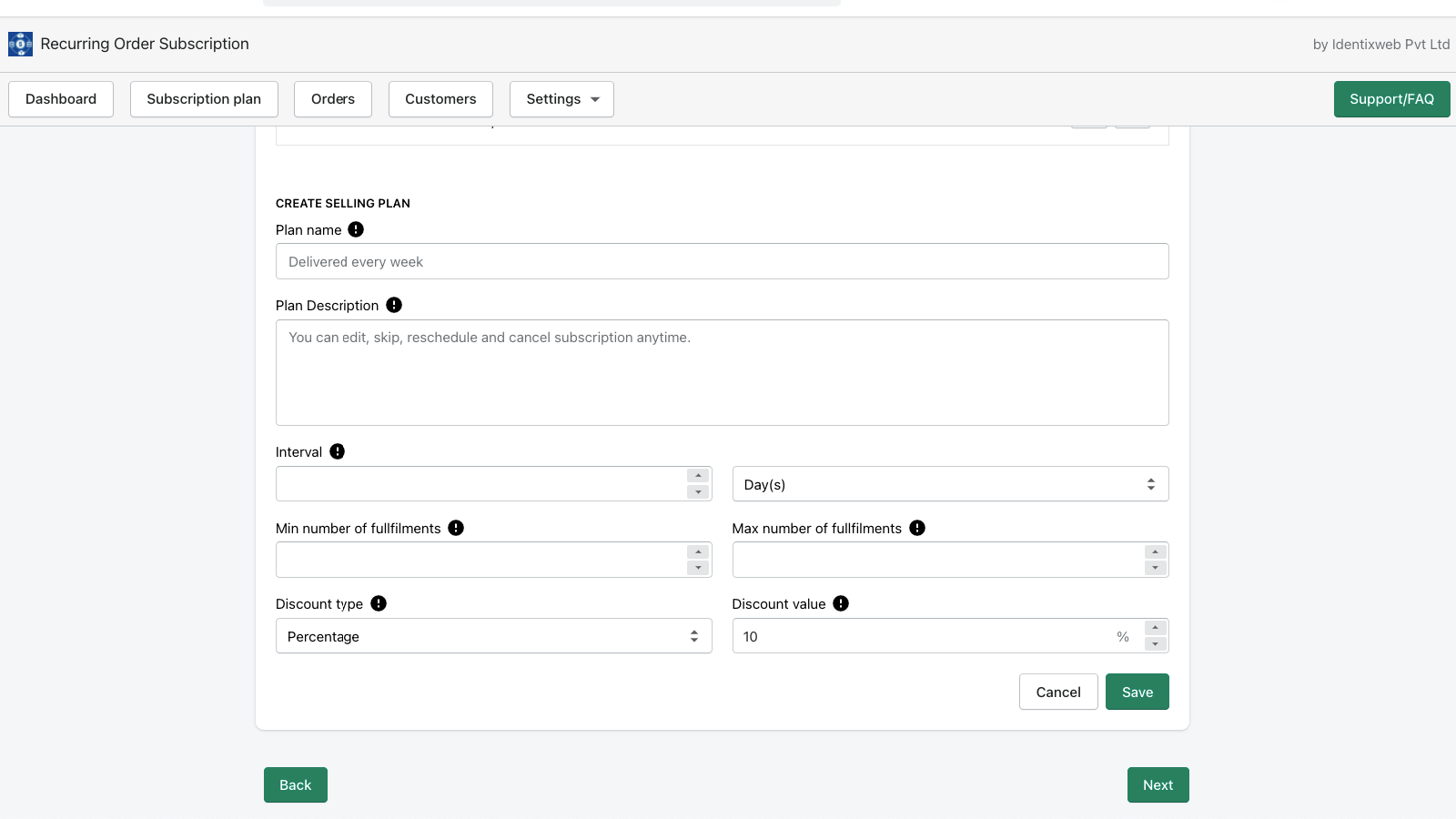This screenshot has width=1456, height=819.
Task: Decrease the Discount value with down arrow
Action: tap(1155, 644)
